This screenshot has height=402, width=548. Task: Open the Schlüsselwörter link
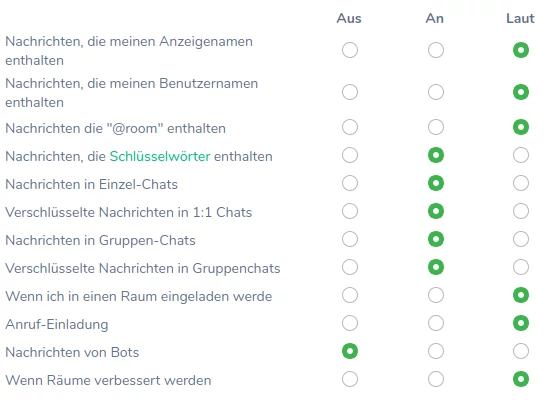160,156
